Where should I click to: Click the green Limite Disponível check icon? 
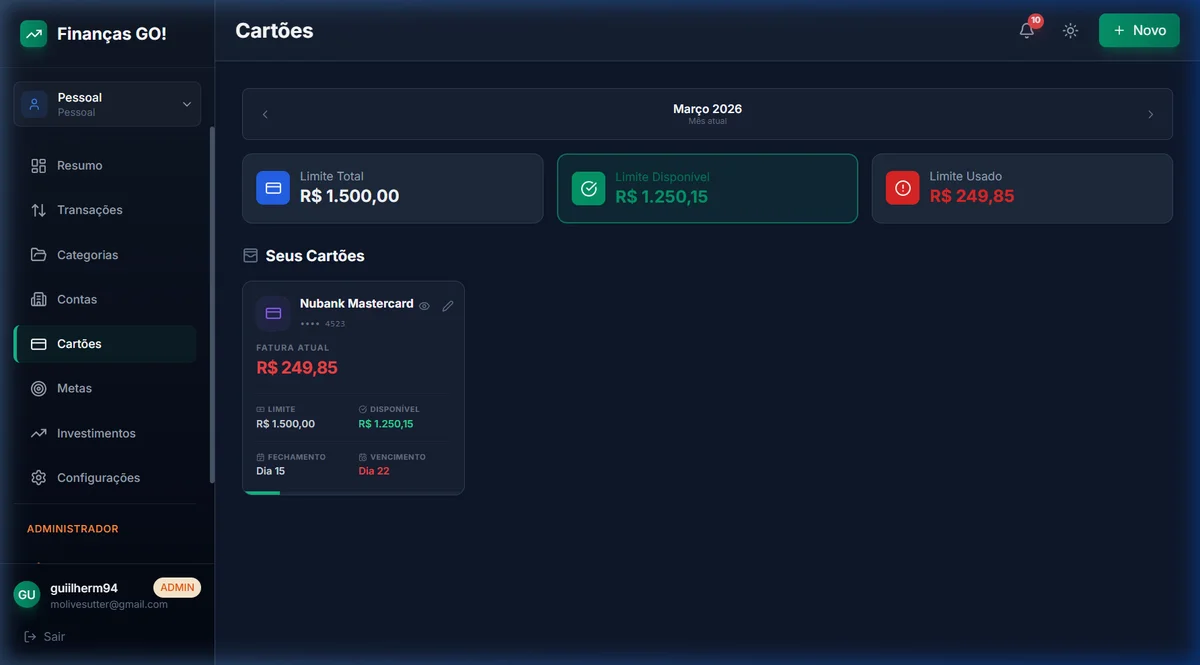(588, 188)
